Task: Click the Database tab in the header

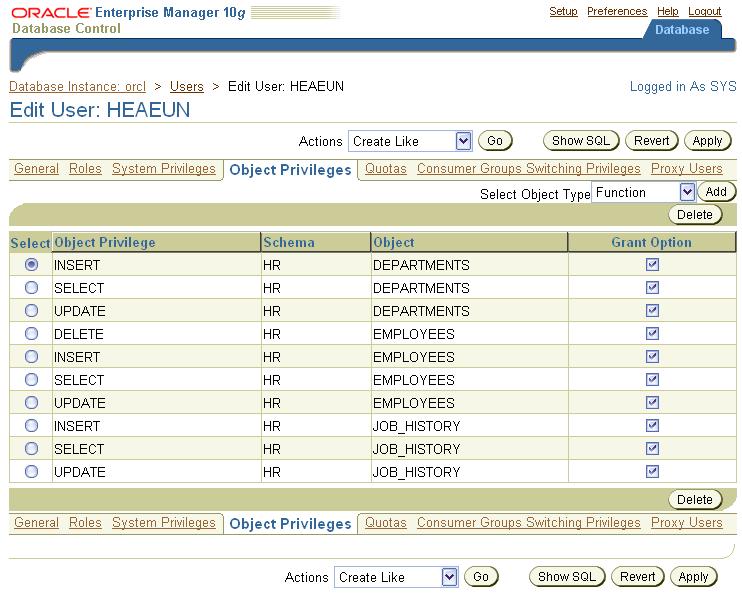Action: pos(681,30)
